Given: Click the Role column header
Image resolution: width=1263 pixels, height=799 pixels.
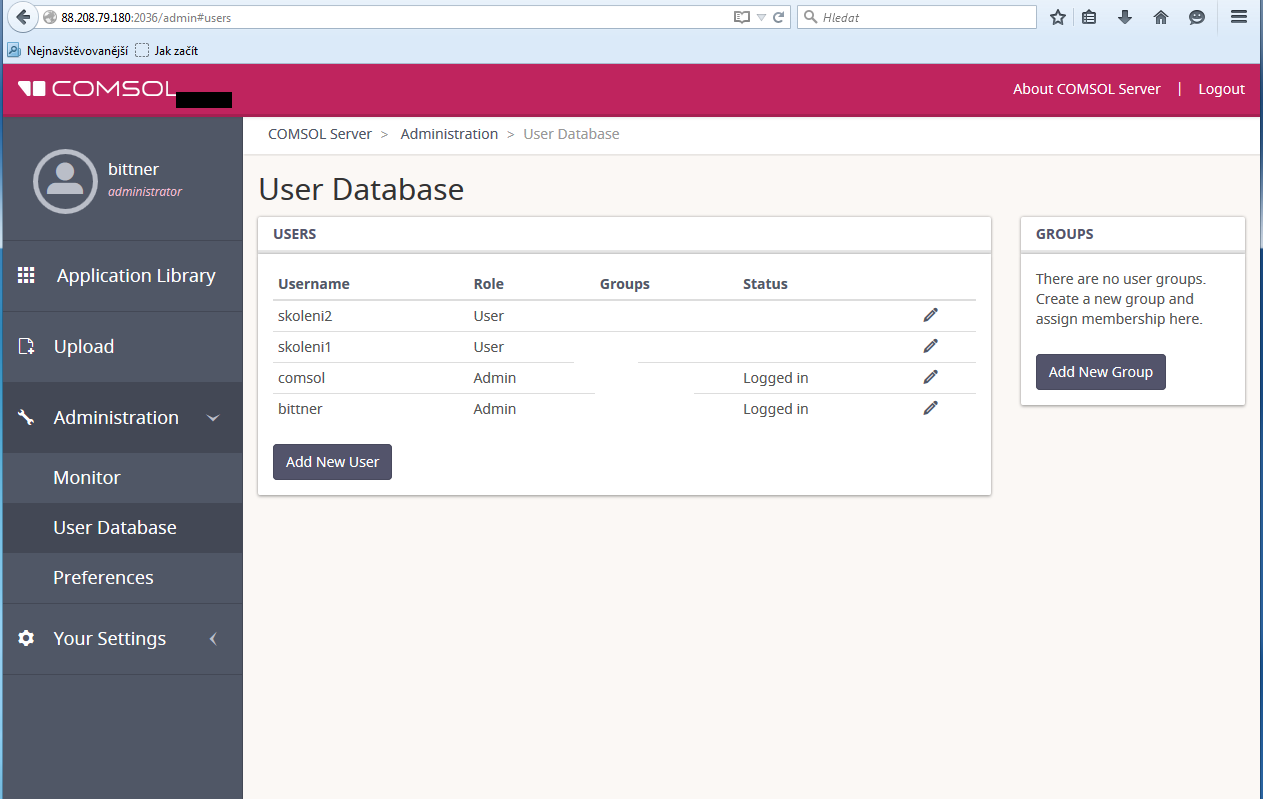Looking at the screenshot, I should click(489, 284).
